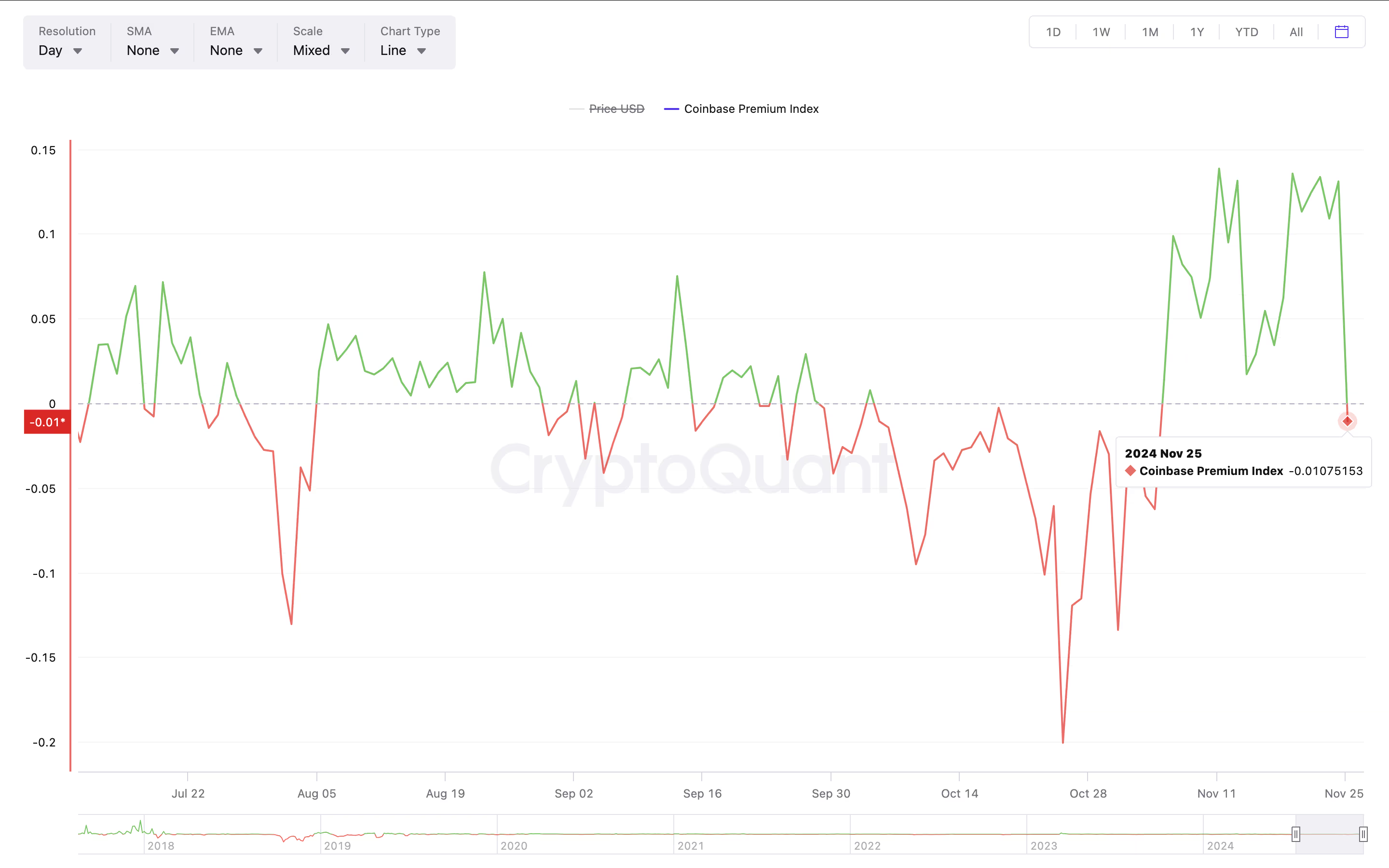Image resolution: width=1389 pixels, height=868 pixels.
Task: Click the red diamond data point marker
Action: tap(1347, 421)
